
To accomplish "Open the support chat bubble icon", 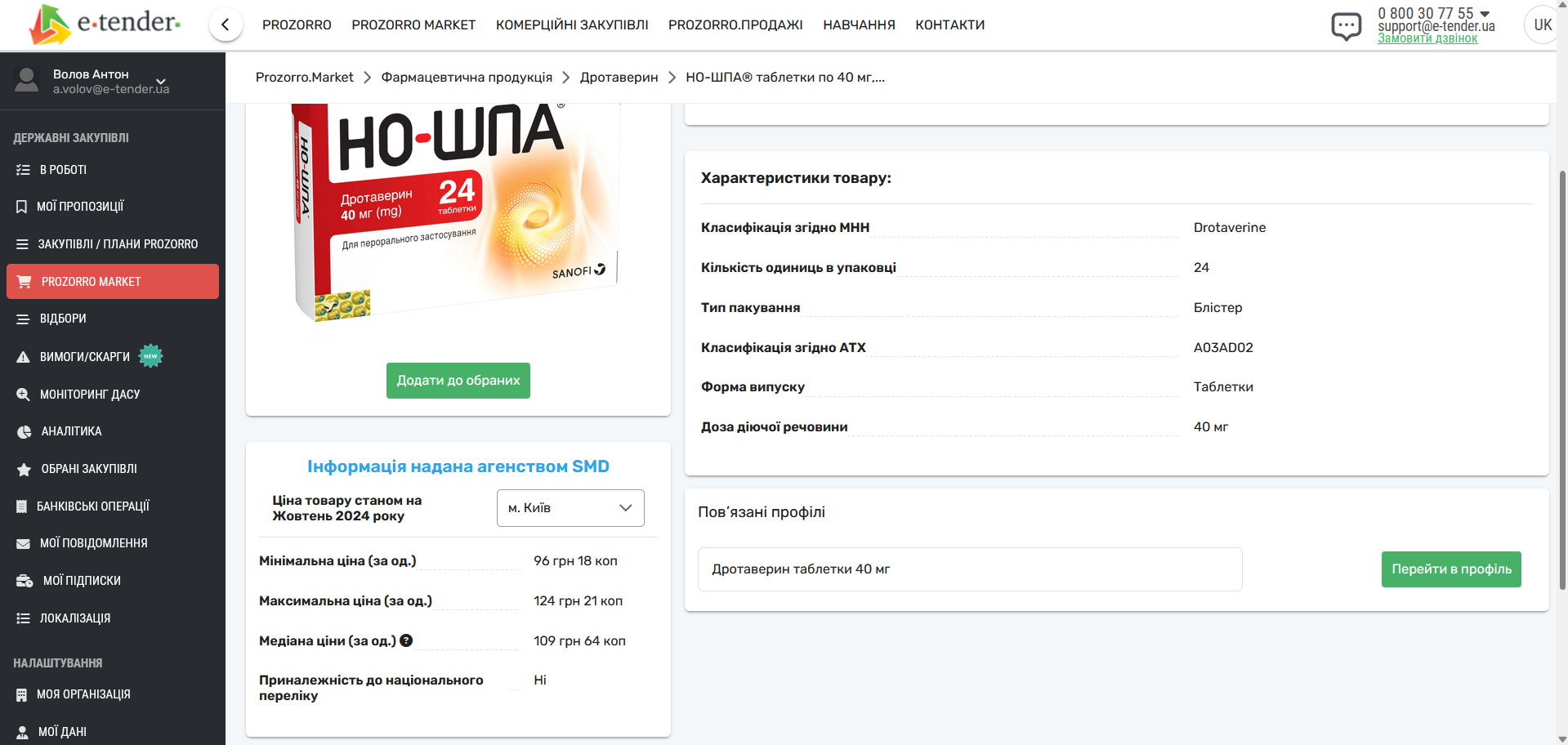I will pyautogui.click(x=1346, y=25).
